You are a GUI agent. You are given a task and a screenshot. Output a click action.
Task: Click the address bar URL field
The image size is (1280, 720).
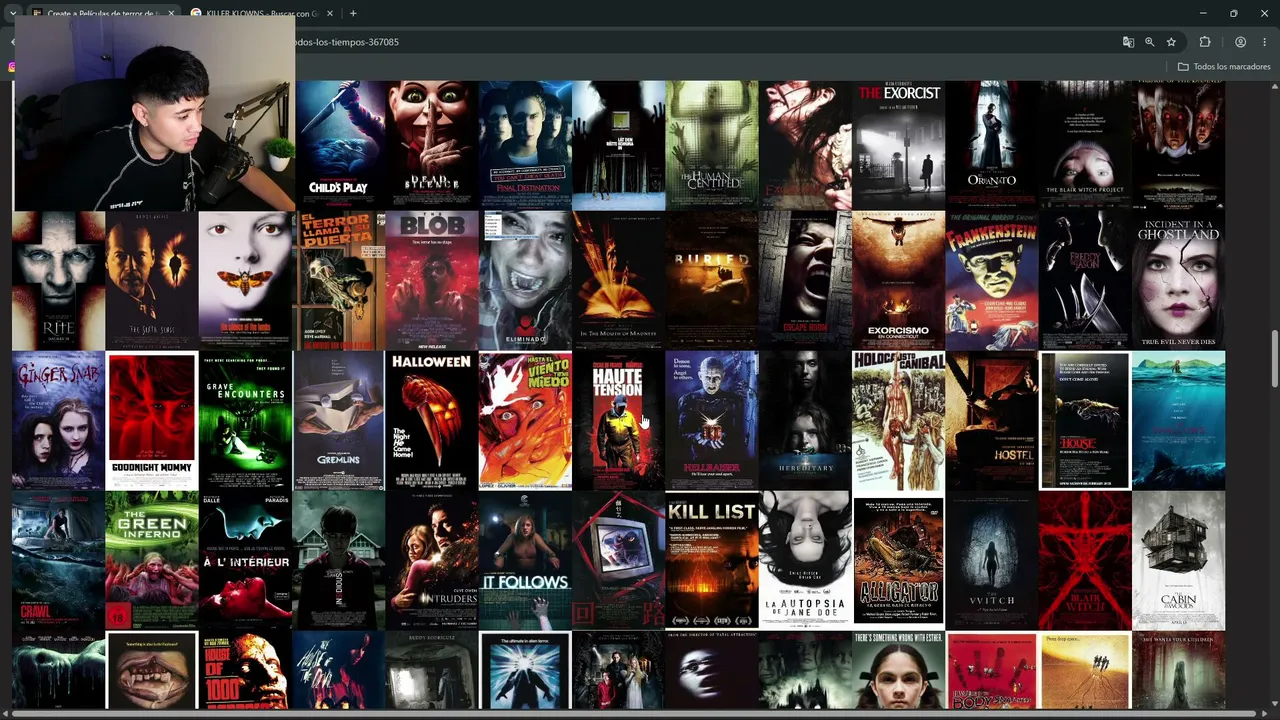click(700, 42)
